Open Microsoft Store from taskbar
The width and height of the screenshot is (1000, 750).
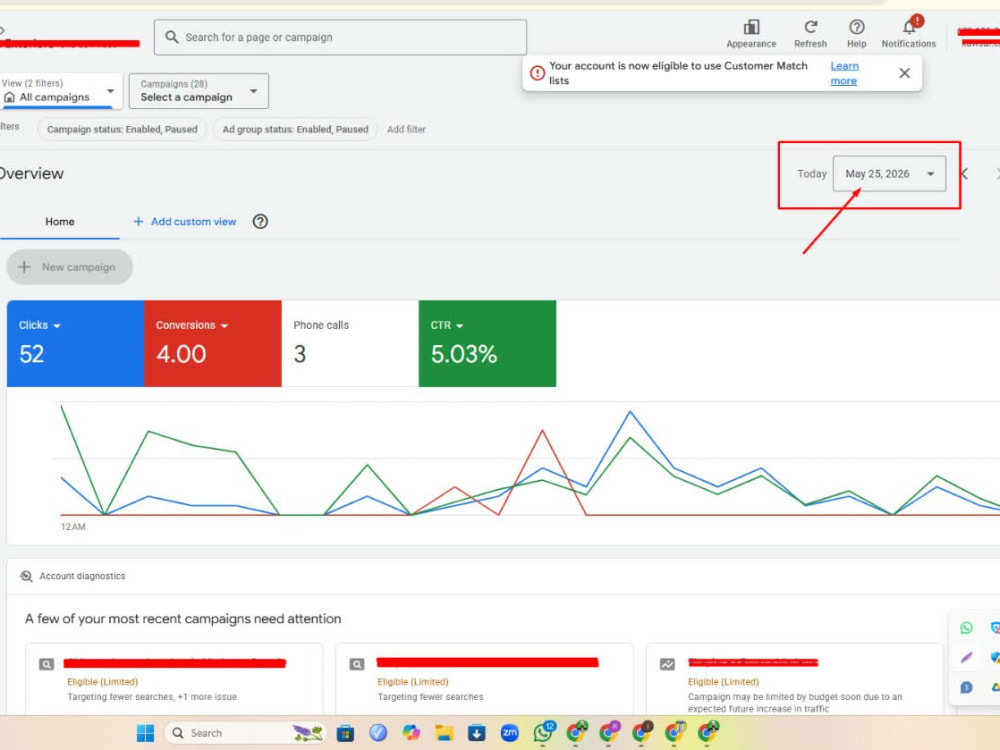coord(345,733)
